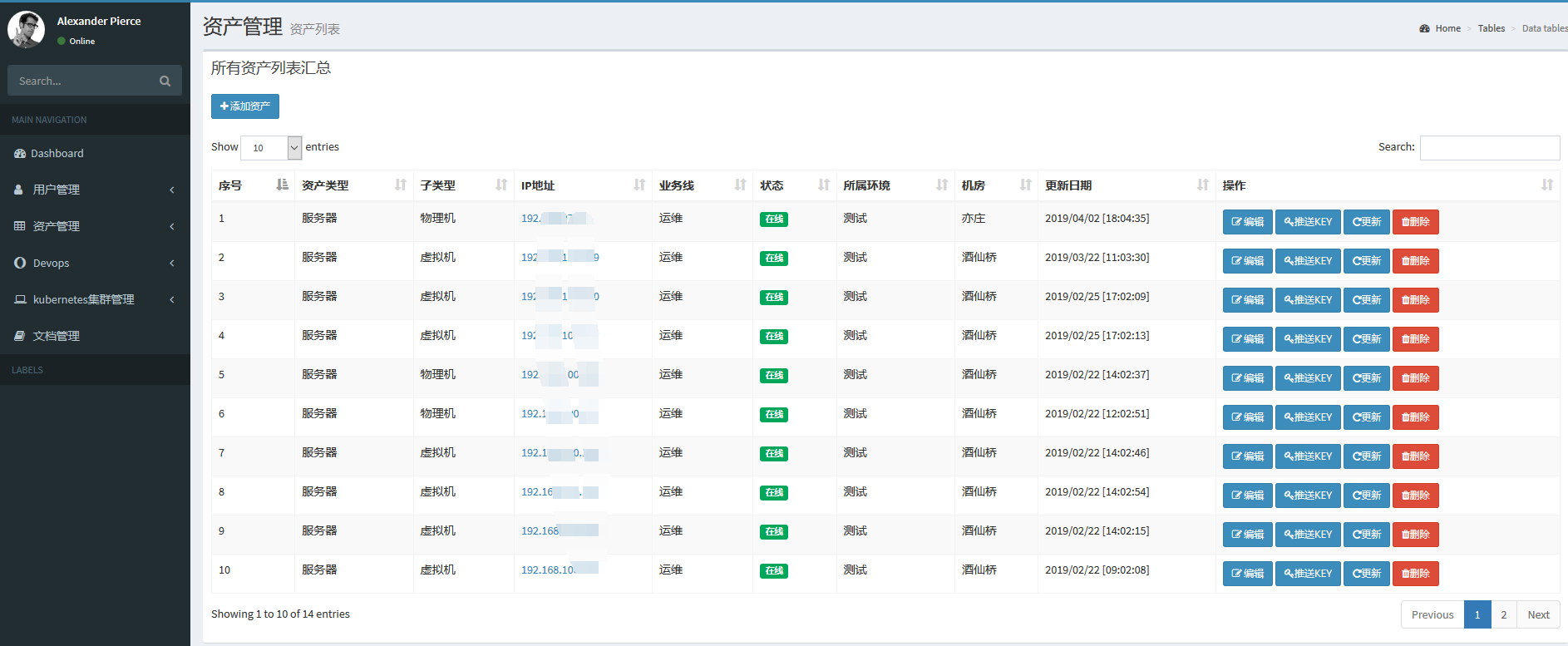This screenshot has width=1568, height=646.
Task: Click the 添加资产 button
Action: (245, 106)
